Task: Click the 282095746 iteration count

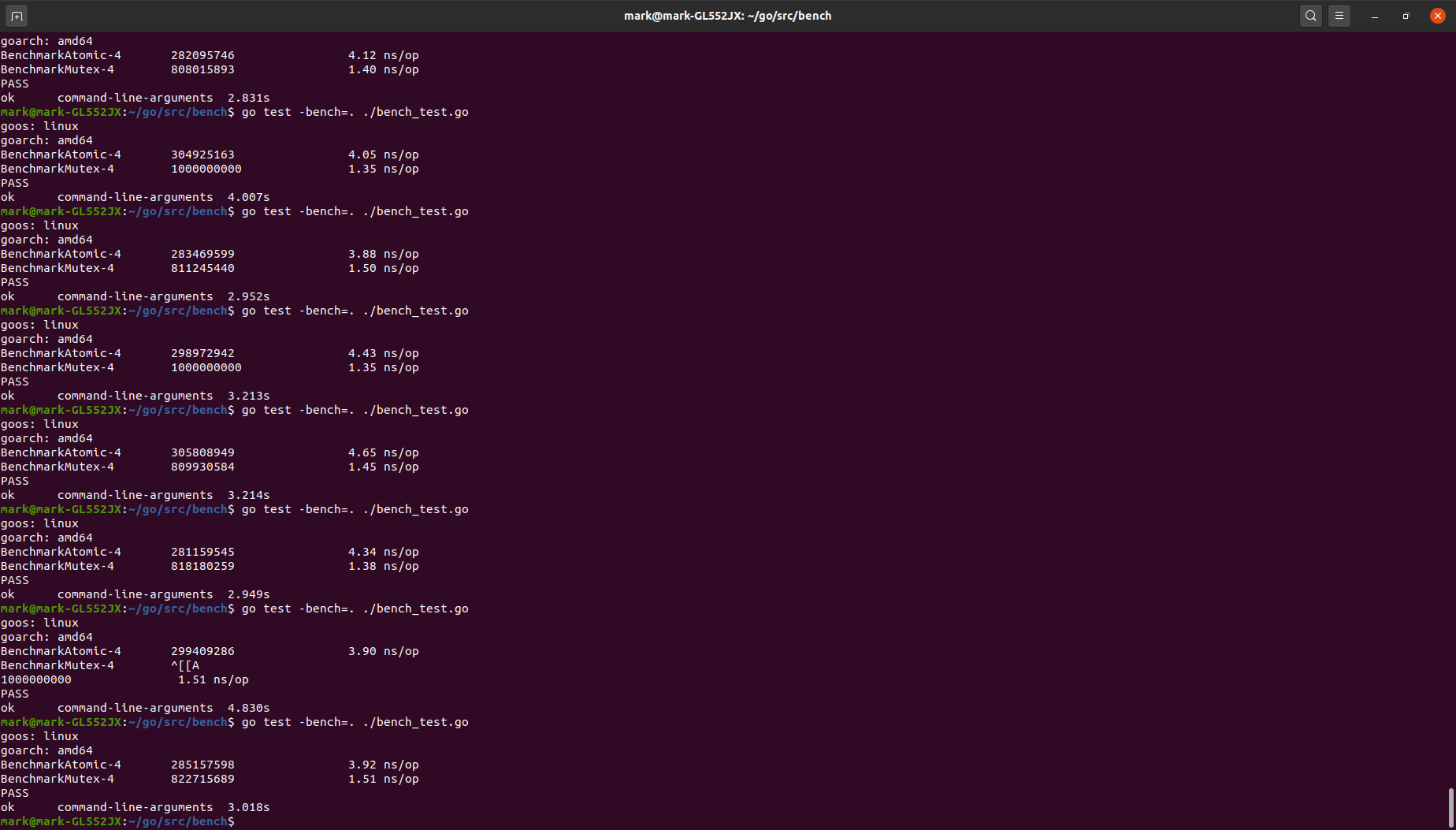Action: point(202,55)
